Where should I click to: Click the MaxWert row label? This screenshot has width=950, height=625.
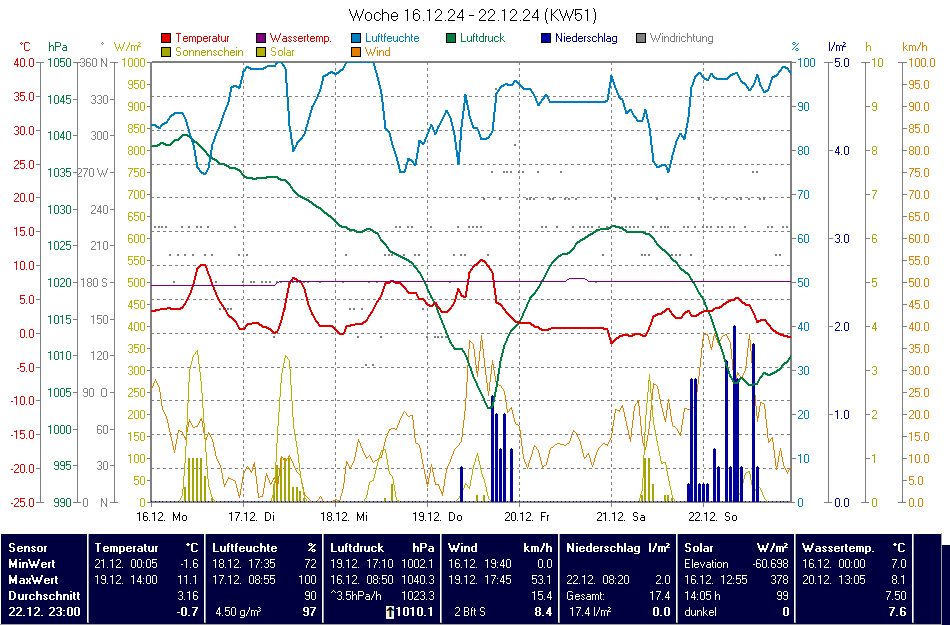32,580
